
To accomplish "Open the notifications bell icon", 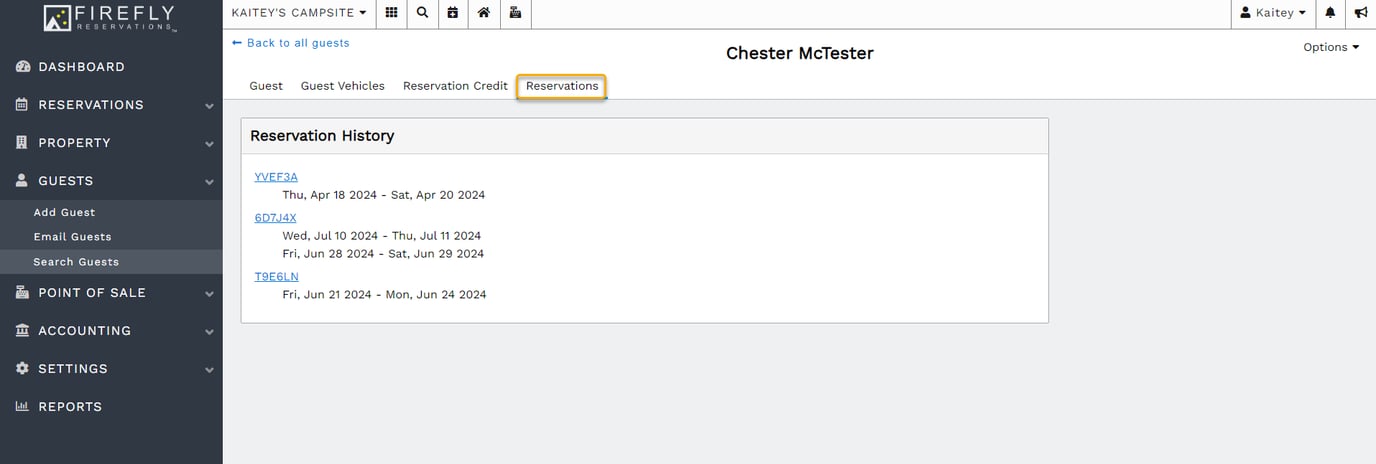I will [1330, 13].
